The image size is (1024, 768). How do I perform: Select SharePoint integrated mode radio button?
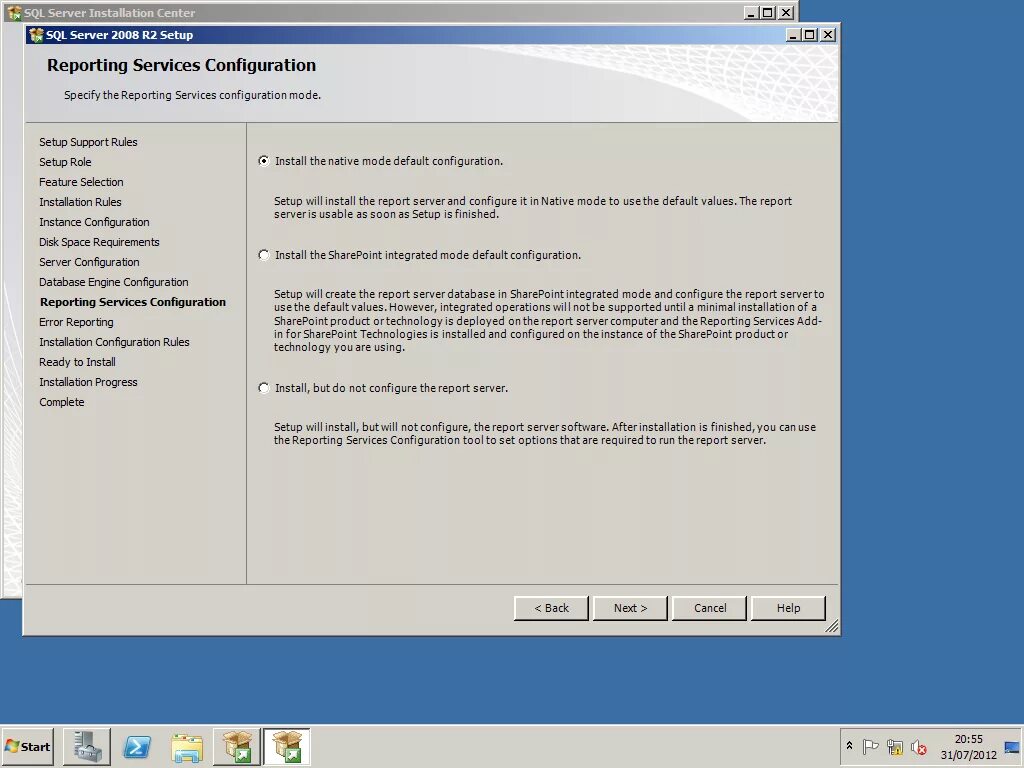point(264,255)
